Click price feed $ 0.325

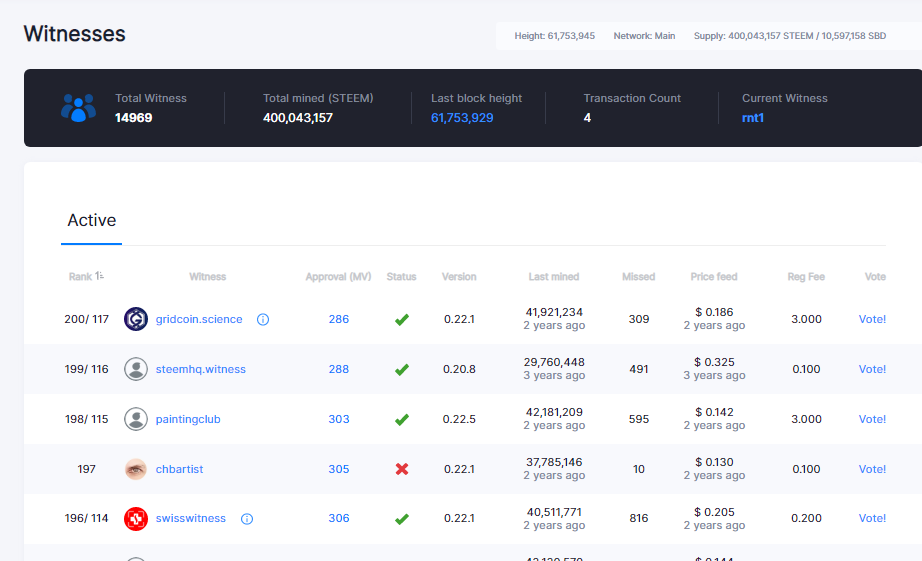point(714,362)
